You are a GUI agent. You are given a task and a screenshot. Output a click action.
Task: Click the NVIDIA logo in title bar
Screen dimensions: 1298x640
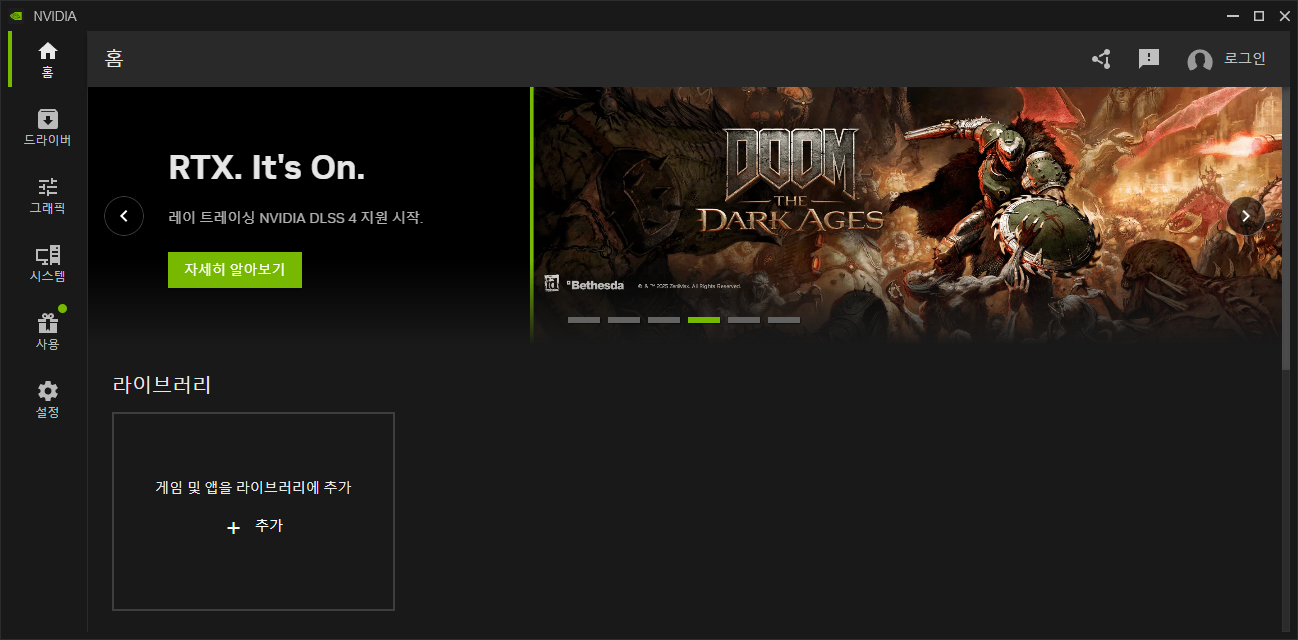click(16, 16)
